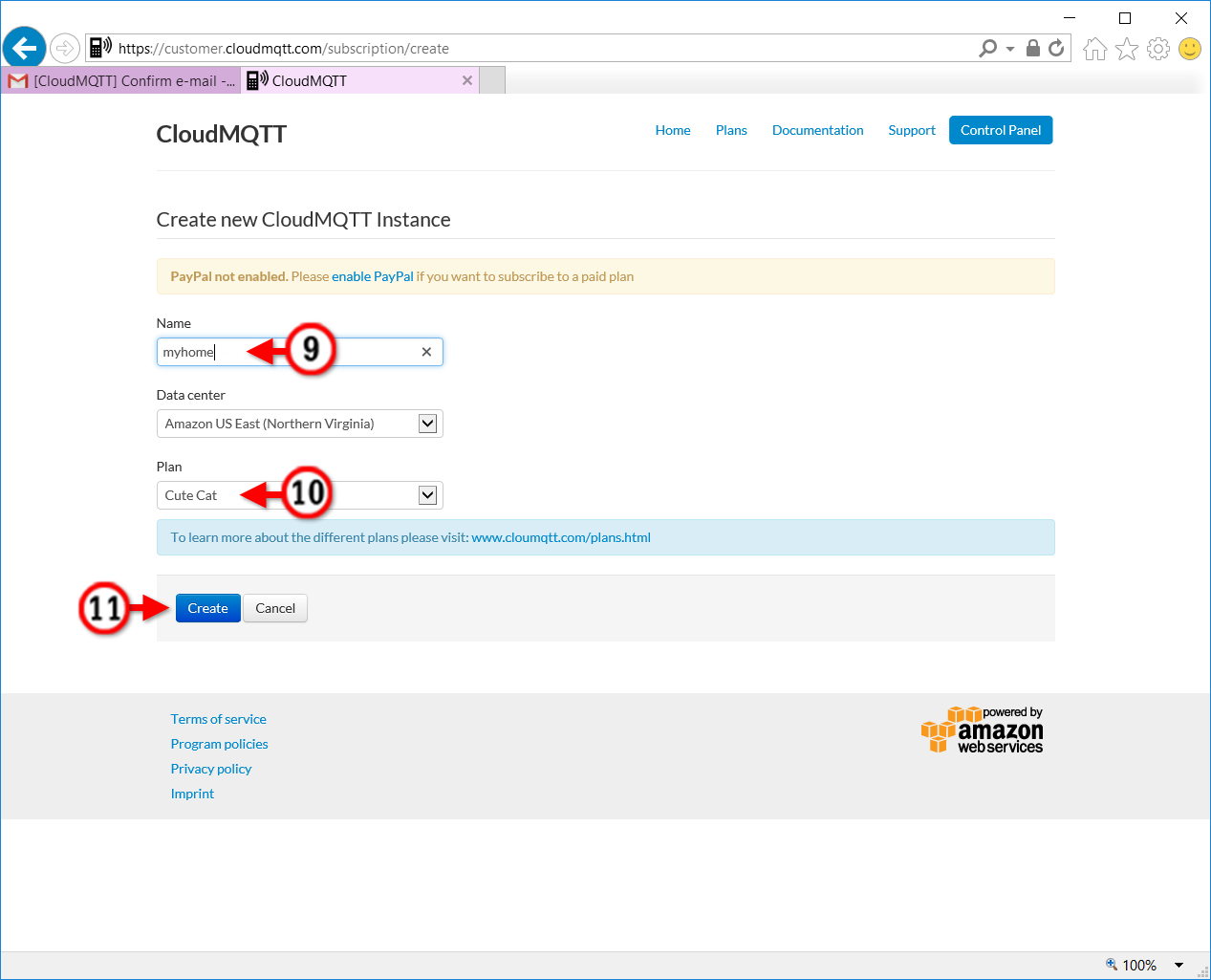Click the Data center dropdown arrow
This screenshot has width=1211, height=980.
coord(428,424)
